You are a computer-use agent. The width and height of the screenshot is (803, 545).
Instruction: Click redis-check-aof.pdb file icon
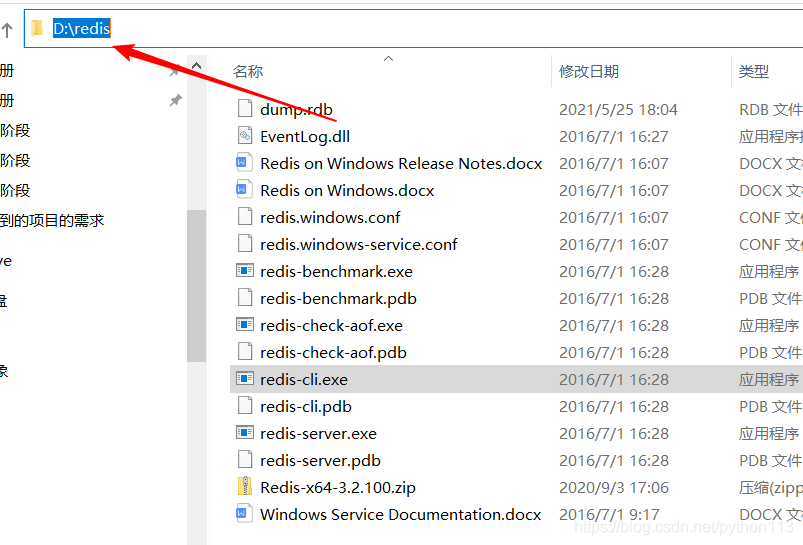click(245, 352)
